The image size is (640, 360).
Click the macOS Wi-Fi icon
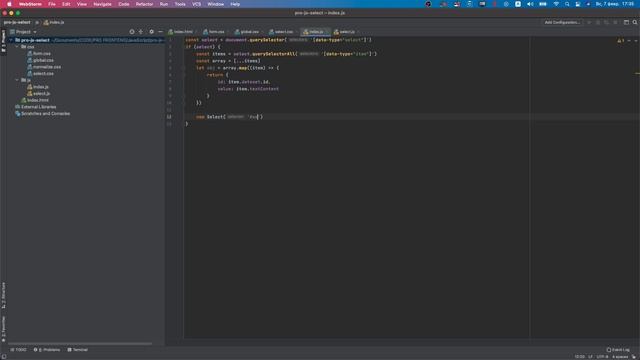point(556,4)
